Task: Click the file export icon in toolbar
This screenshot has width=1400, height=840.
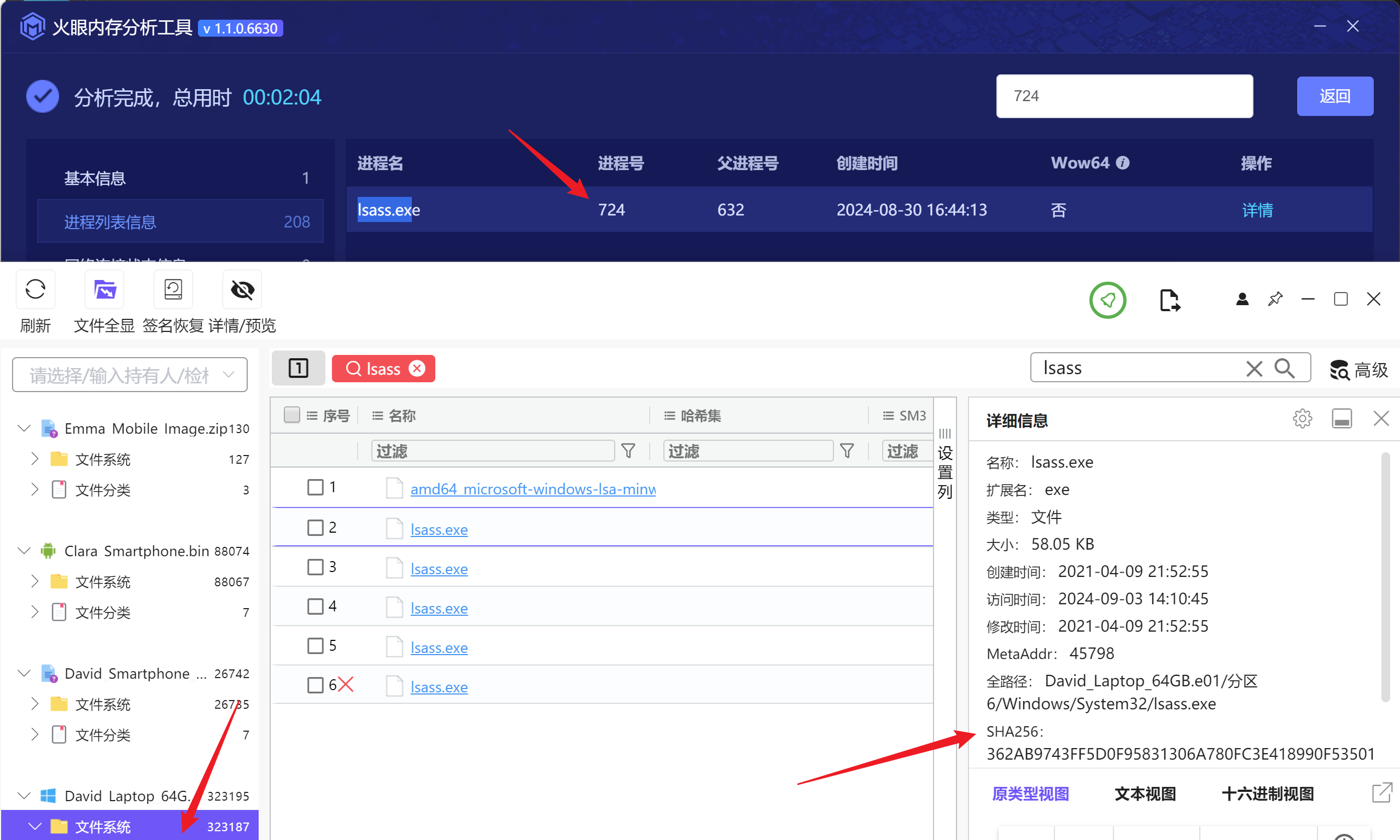Action: [1169, 300]
